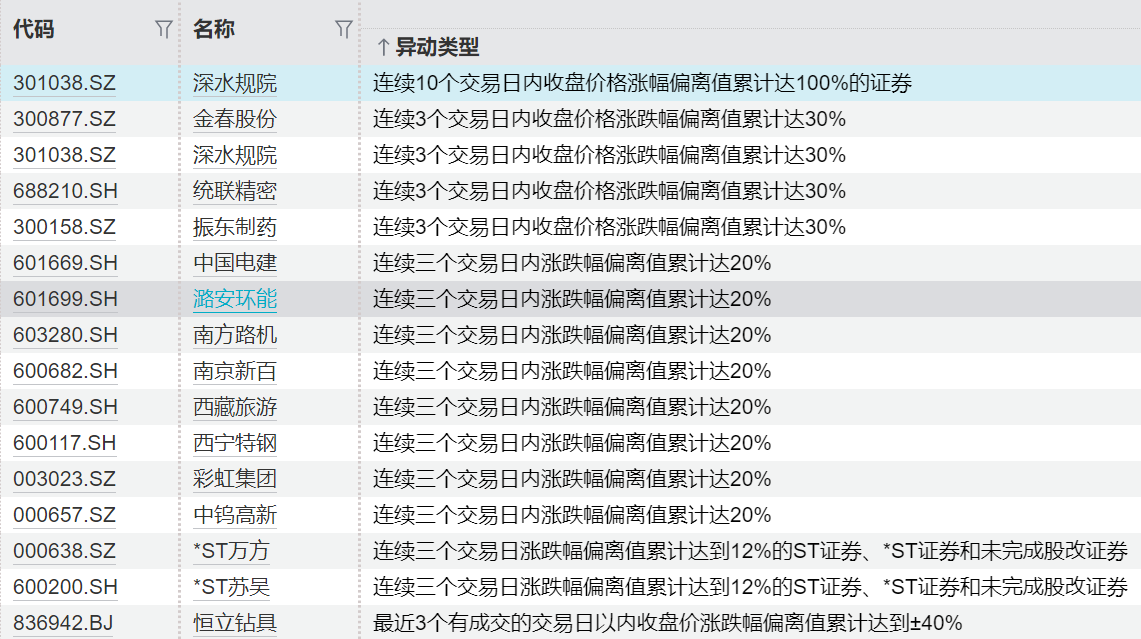
Task: Open filter icon for 名称 column
Action: pos(343,29)
